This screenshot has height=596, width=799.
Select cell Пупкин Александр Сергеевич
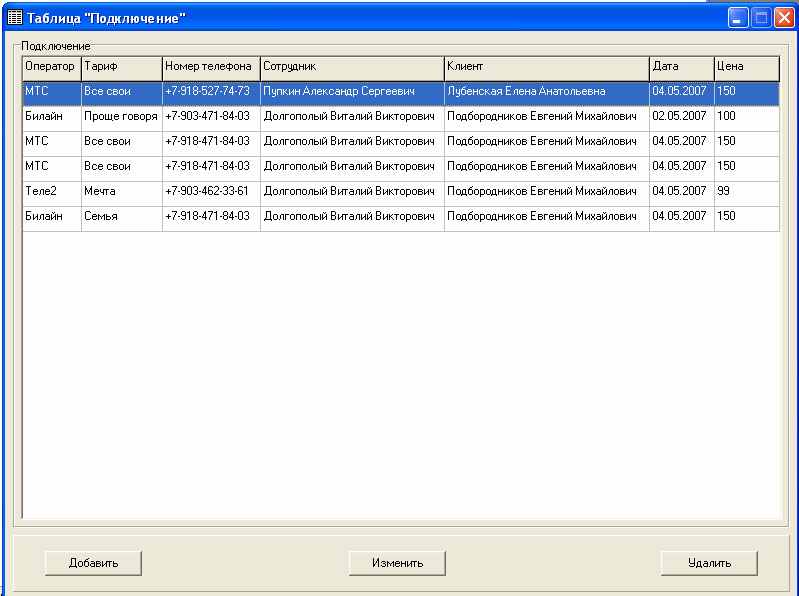coord(352,94)
